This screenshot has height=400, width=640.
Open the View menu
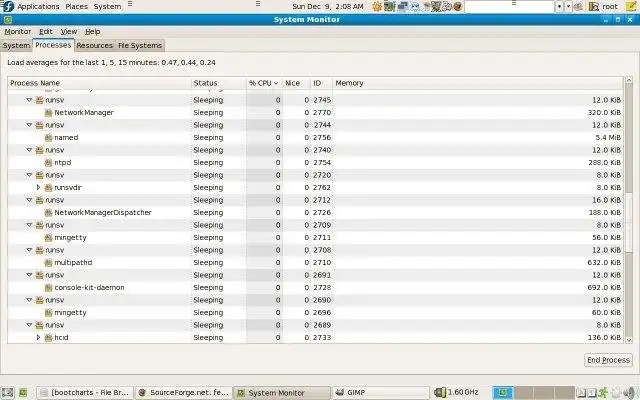tap(69, 31)
